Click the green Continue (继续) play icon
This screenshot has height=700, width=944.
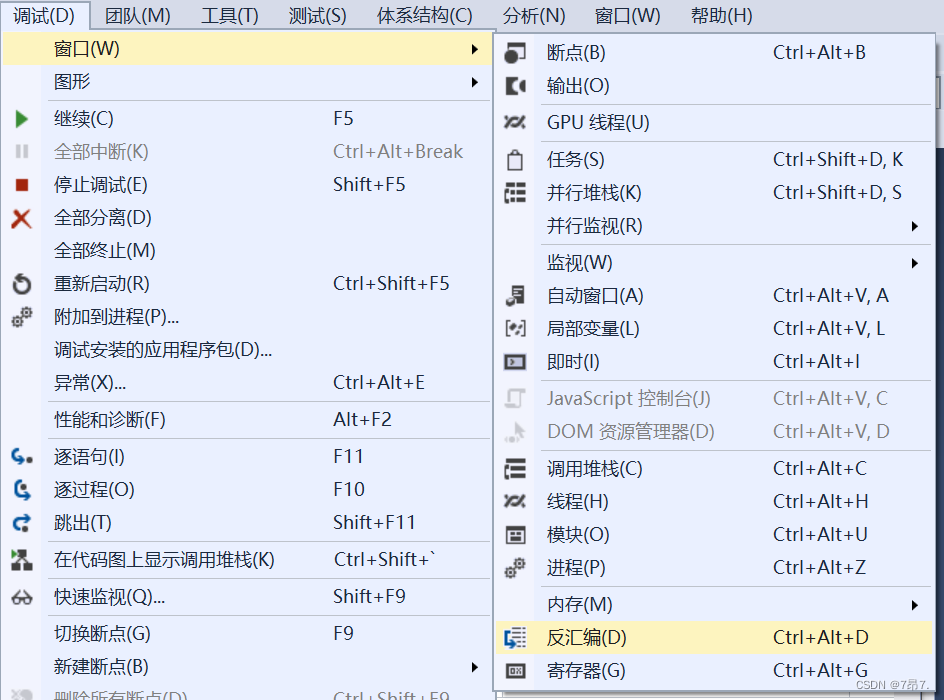click(x=22, y=120)
